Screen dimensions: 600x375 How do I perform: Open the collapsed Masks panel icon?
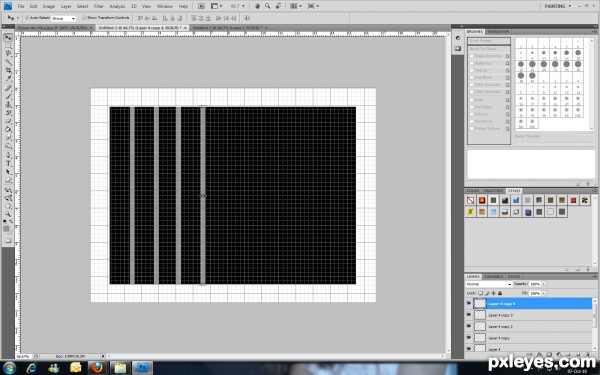point(458,49)
